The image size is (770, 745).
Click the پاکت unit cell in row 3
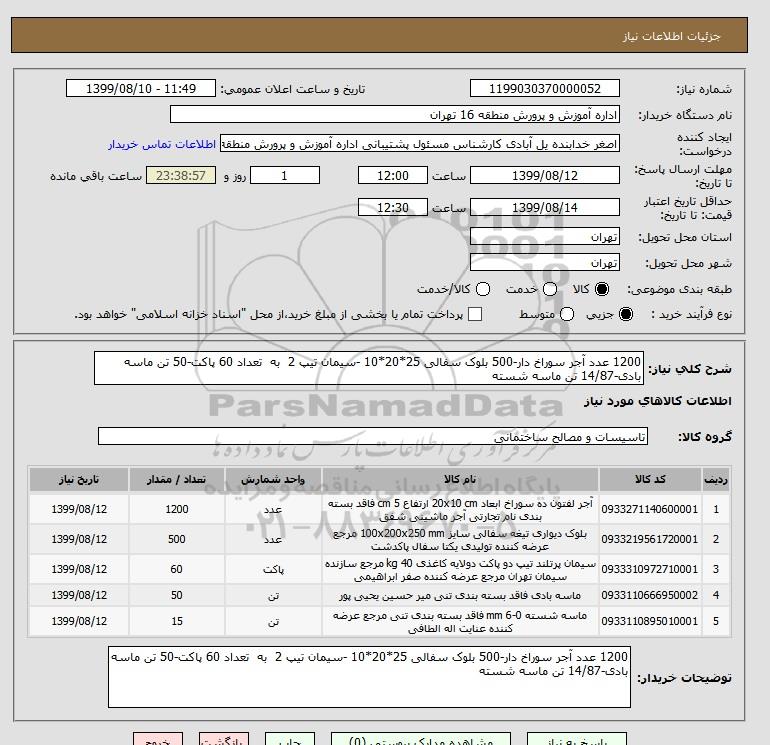tap(273, 570)
